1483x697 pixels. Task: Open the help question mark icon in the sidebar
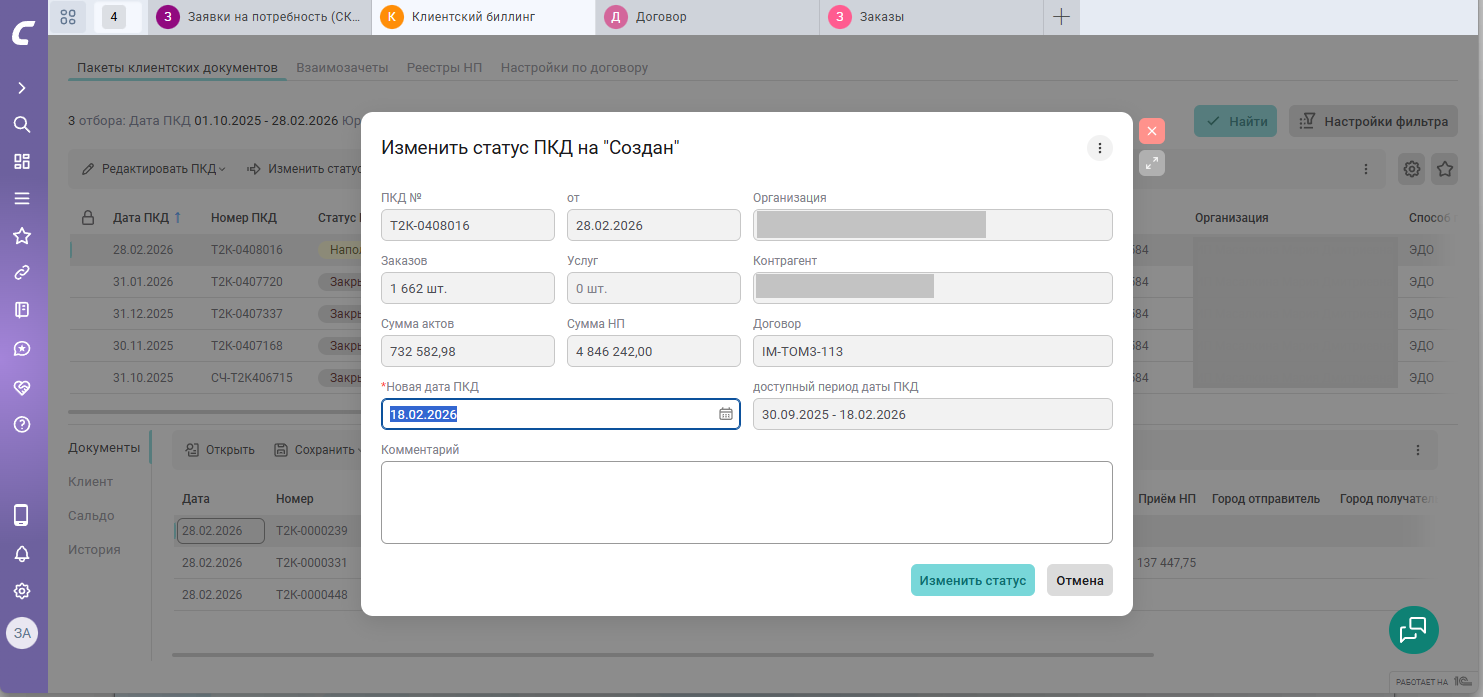[x=22, y=424]
